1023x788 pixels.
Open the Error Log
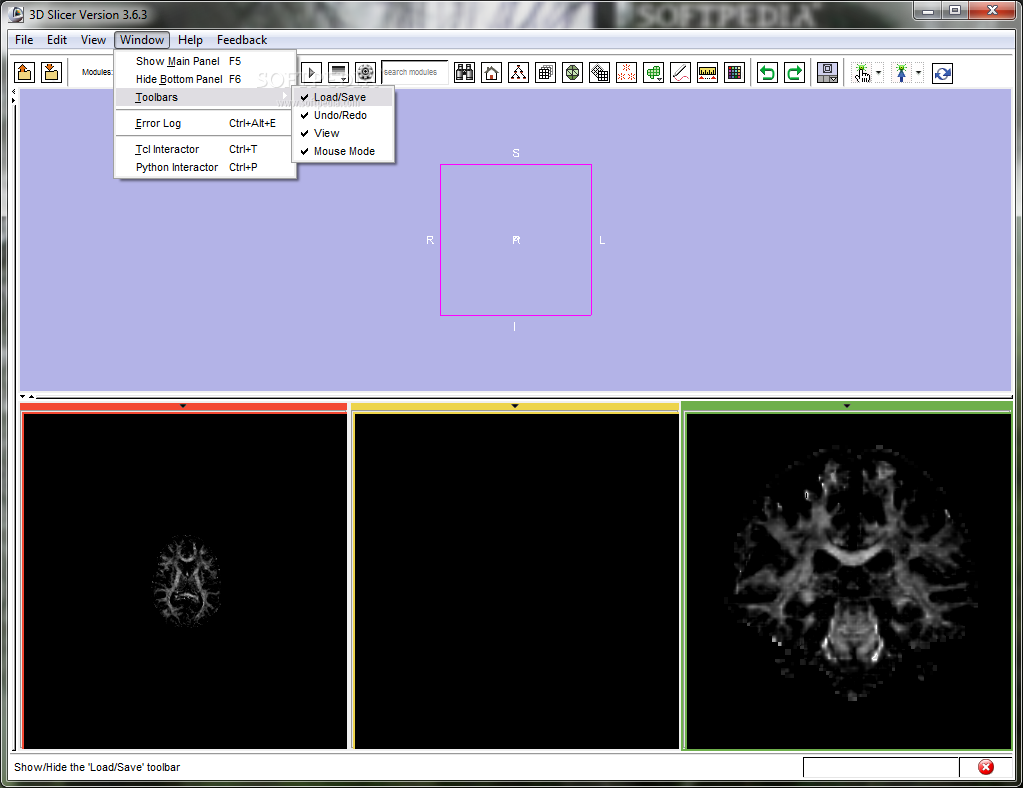pyautogui.click(x=205, y=123)
